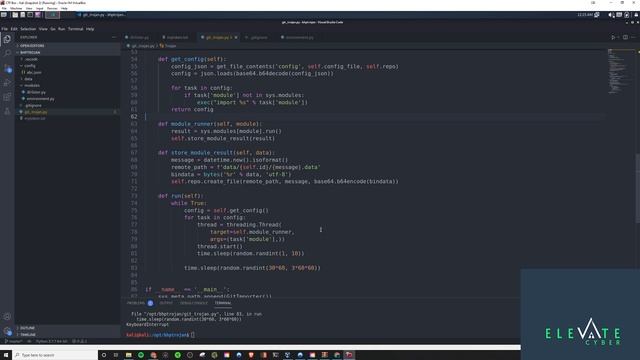Open the Extensions view in activity bar

coord(7,97)
